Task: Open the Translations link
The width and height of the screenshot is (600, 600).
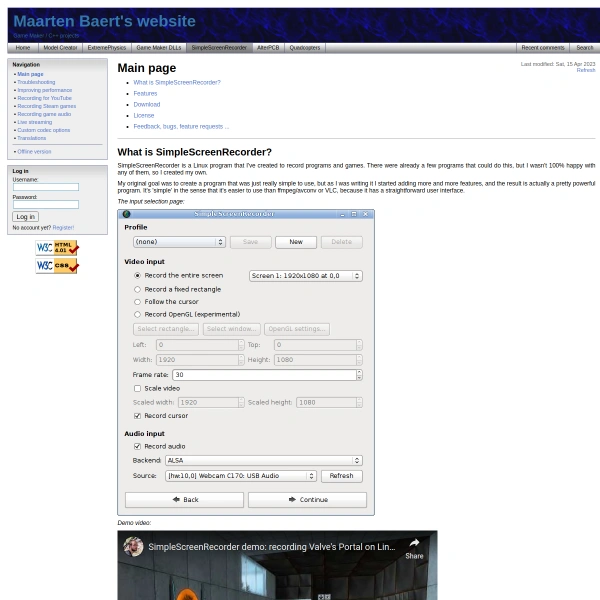Action: 32,139
